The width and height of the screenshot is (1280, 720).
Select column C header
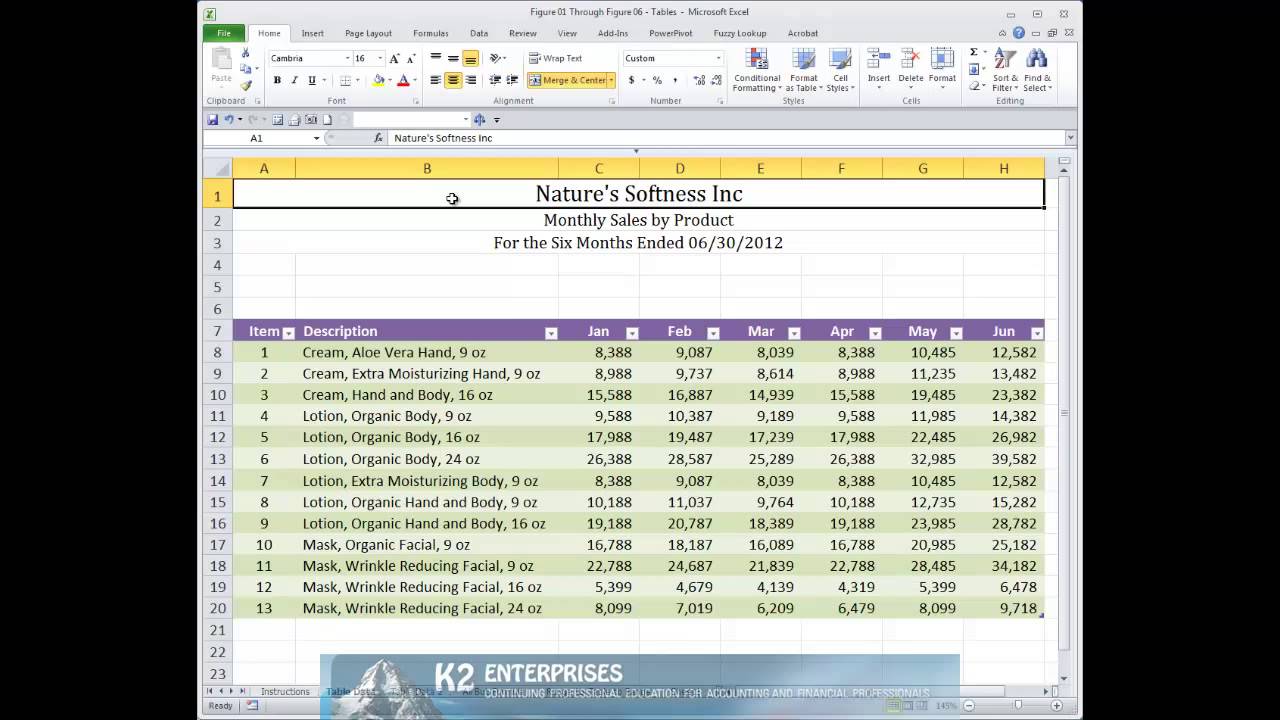(599, 169)
